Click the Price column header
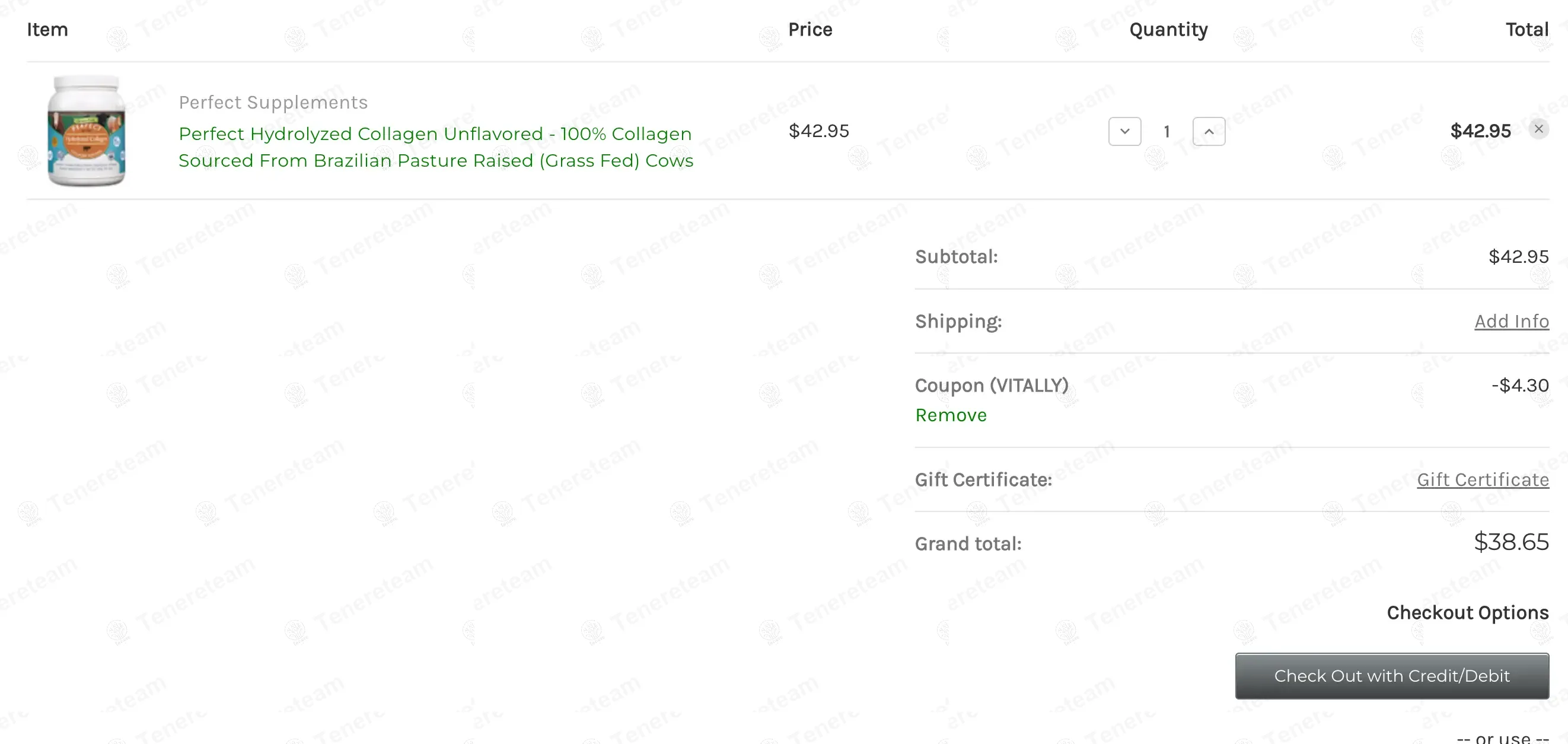This screenshot has width=1568, height=744. (x=810, y=29)
